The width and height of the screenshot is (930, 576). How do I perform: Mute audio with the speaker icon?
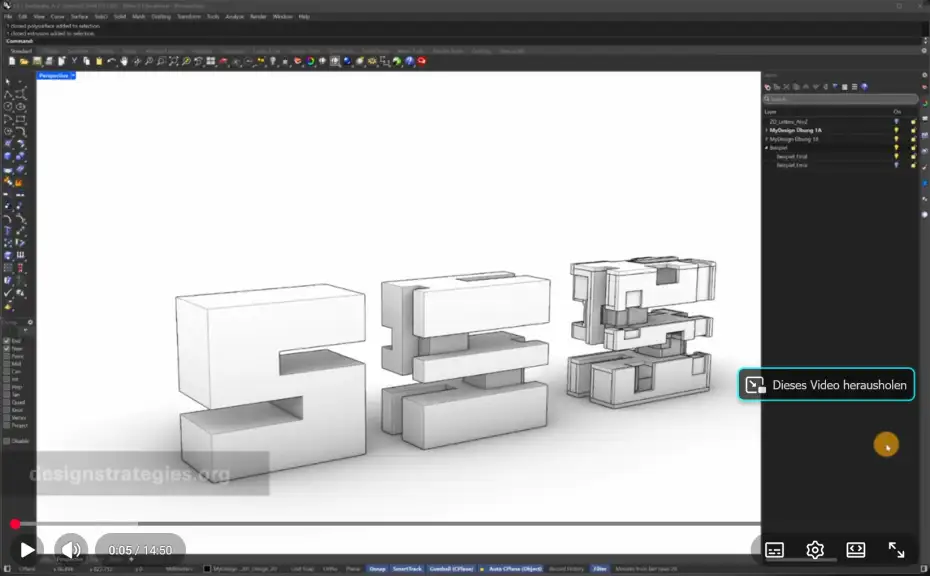tap(70, 549)
